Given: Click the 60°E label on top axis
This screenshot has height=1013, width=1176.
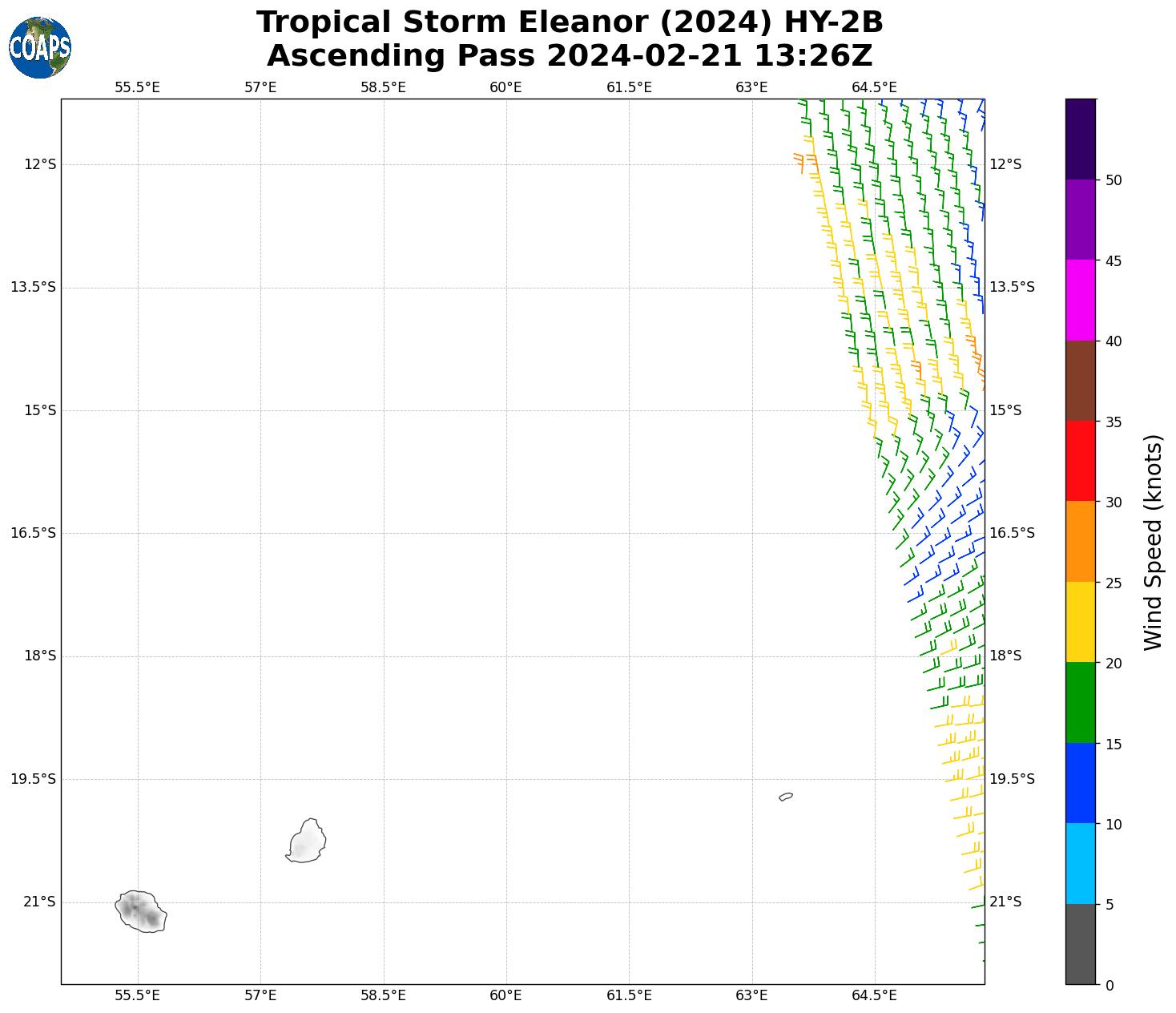Looking at the screenshot, I should tap(505, 87).
